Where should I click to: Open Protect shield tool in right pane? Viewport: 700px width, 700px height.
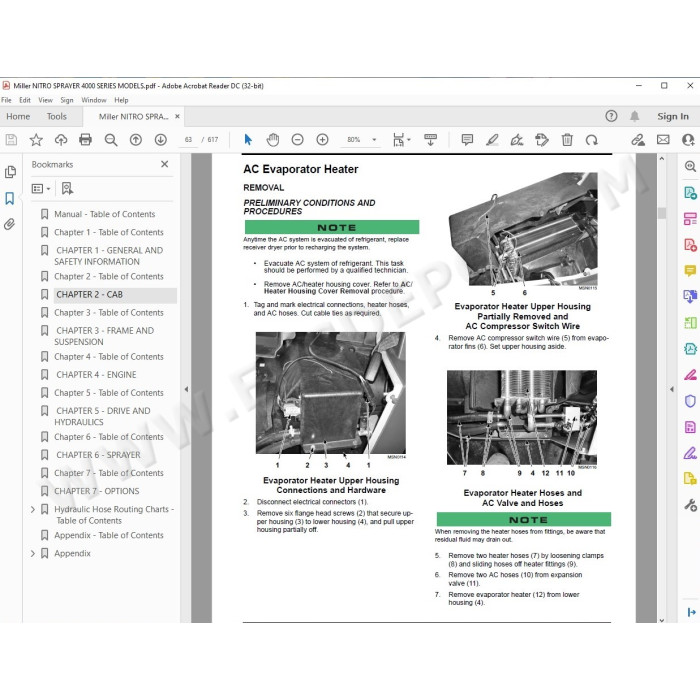(x=690, y=401)
